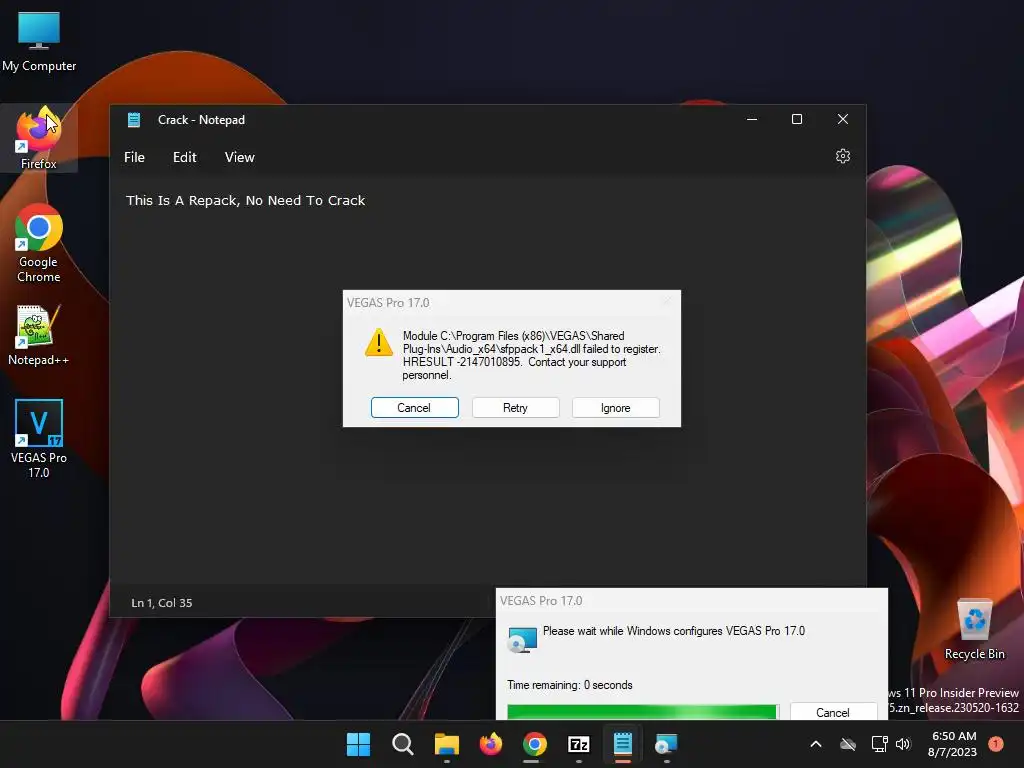Open Notepad Edit menu

coord(185,157)
